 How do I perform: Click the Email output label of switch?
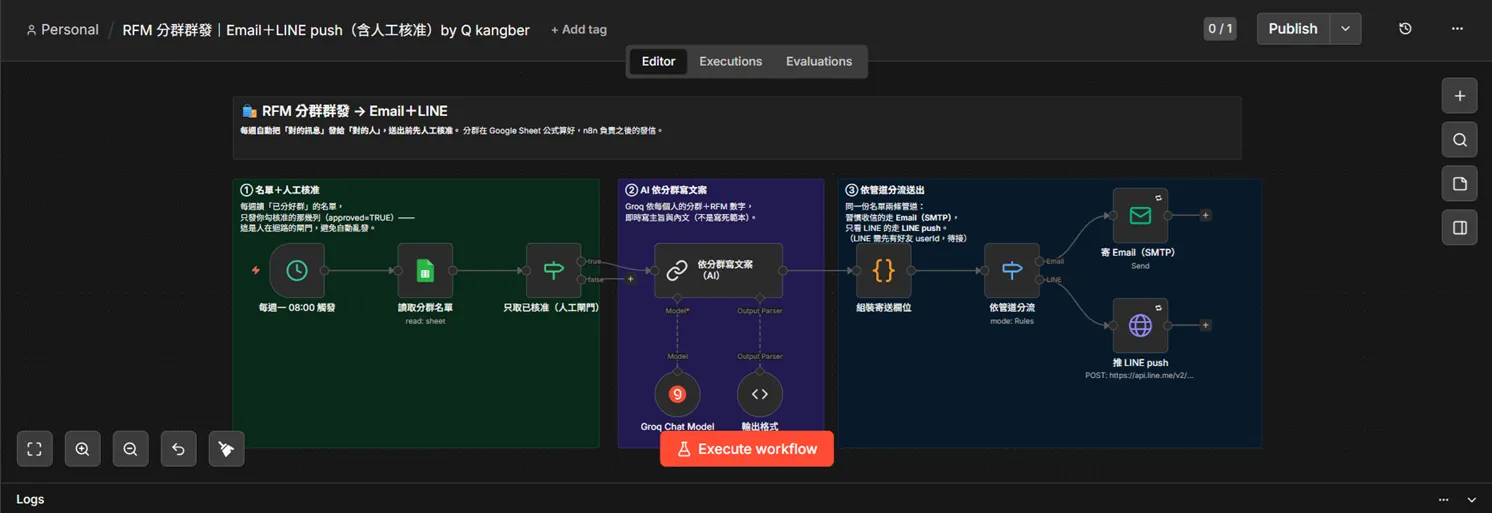tap(1055, 262)
